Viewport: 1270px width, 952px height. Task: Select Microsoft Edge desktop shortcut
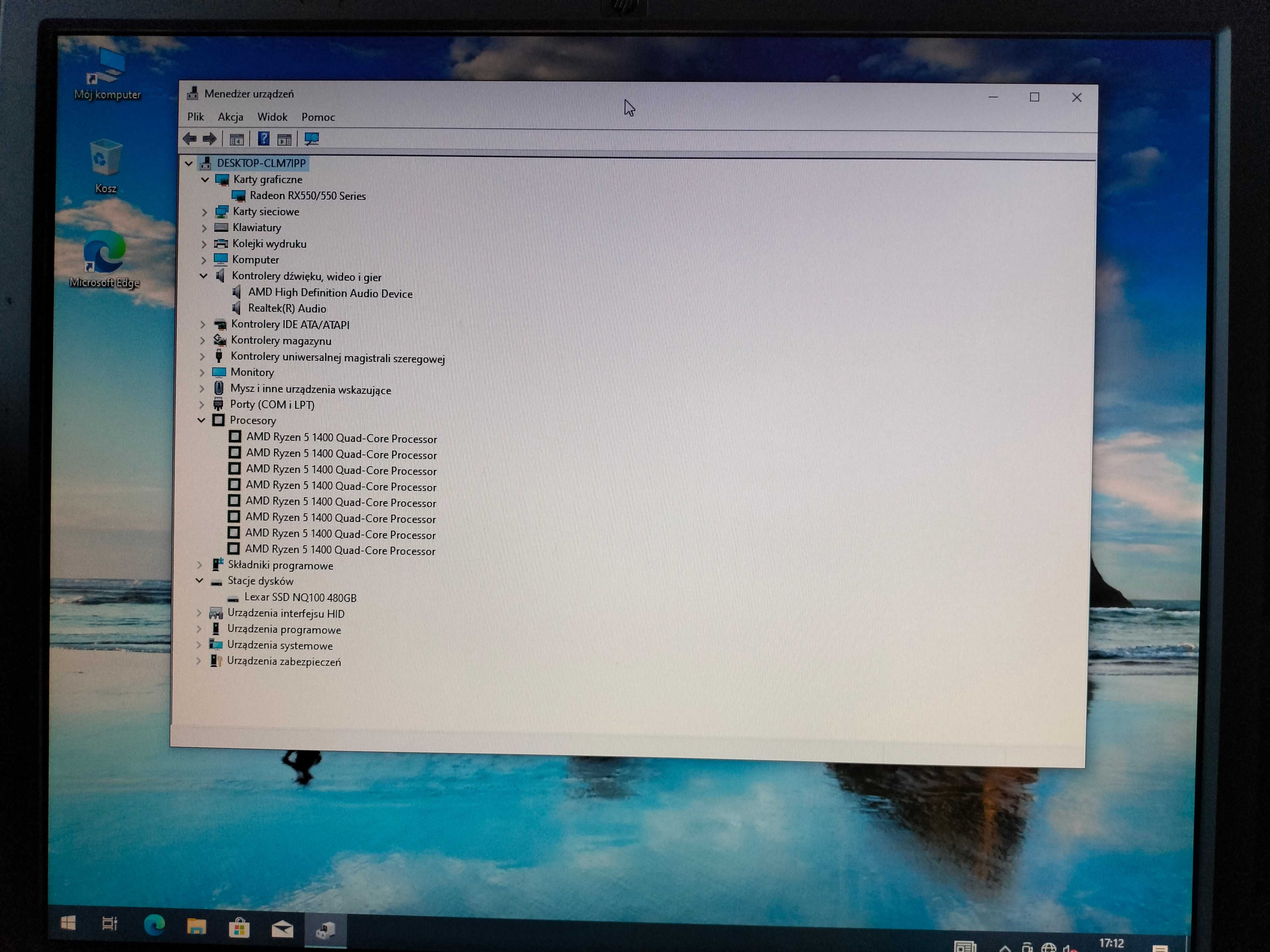(x=104, y=259)
